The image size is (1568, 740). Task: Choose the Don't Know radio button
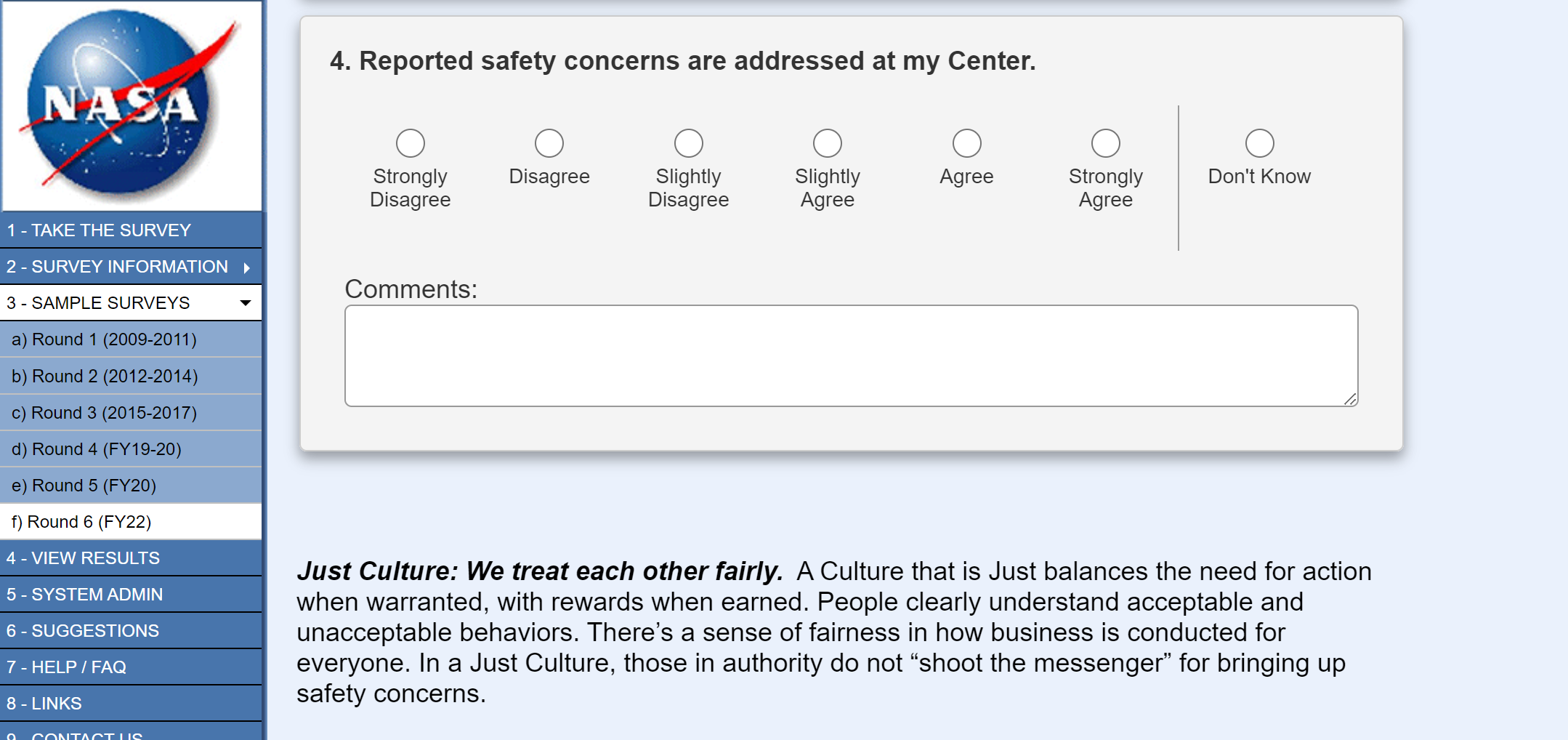(1259, 143)
